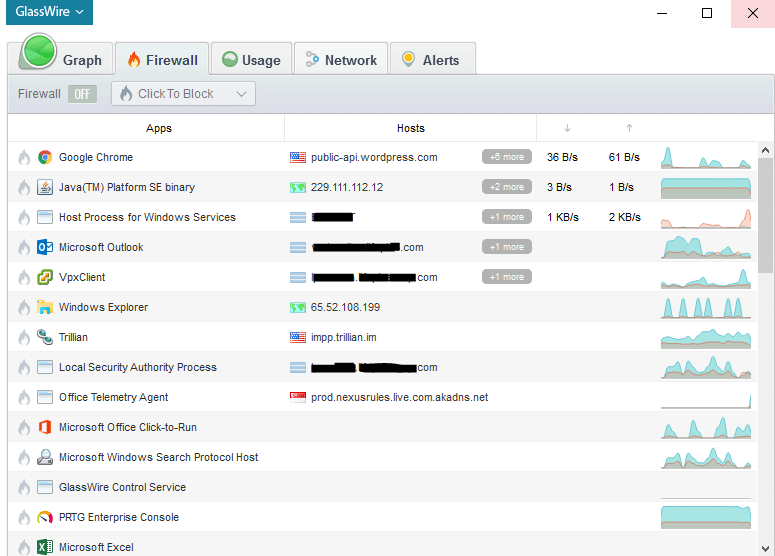Screen dimensions: 775x556
Task: Select the GlassWire Control Service row label
Action: pyautogui.click(x=123, y=487)
